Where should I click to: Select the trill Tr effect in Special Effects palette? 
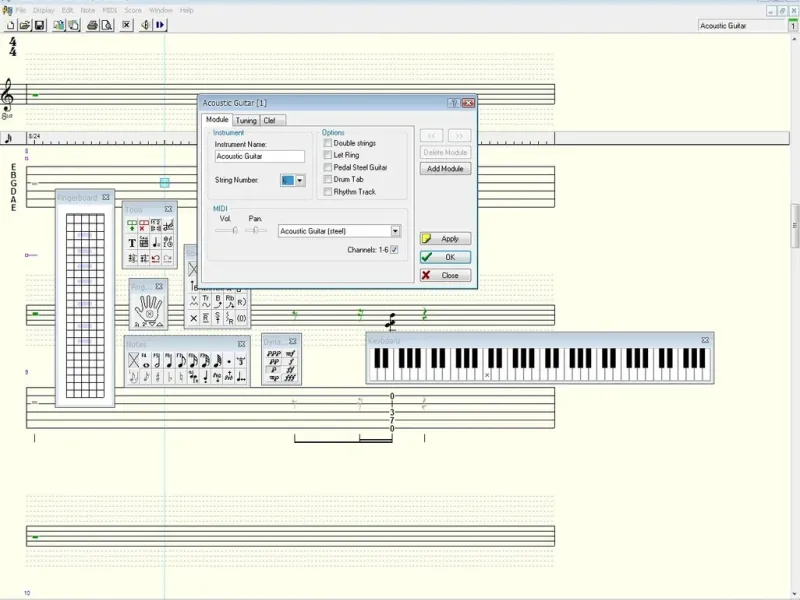206,301
